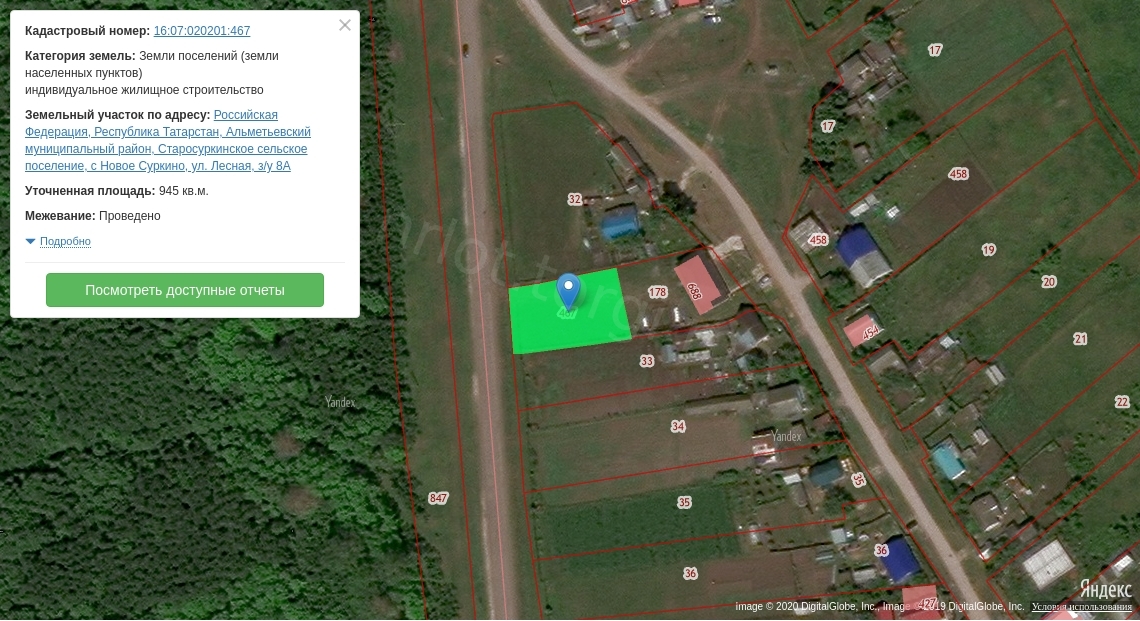The height and width of the screenshot is (621, 1140).
Task: Select the parcel labeled 20
Action: click(x=1048, y=282)
